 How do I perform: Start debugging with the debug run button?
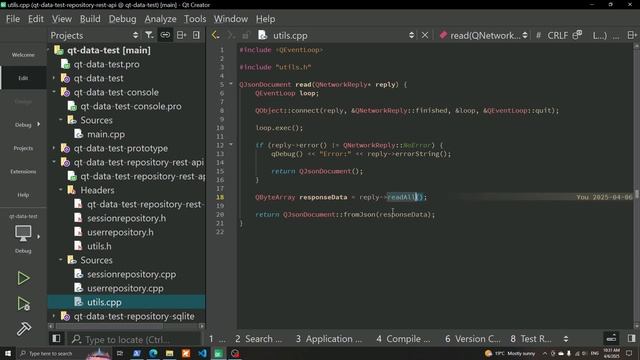coord(23,304)
